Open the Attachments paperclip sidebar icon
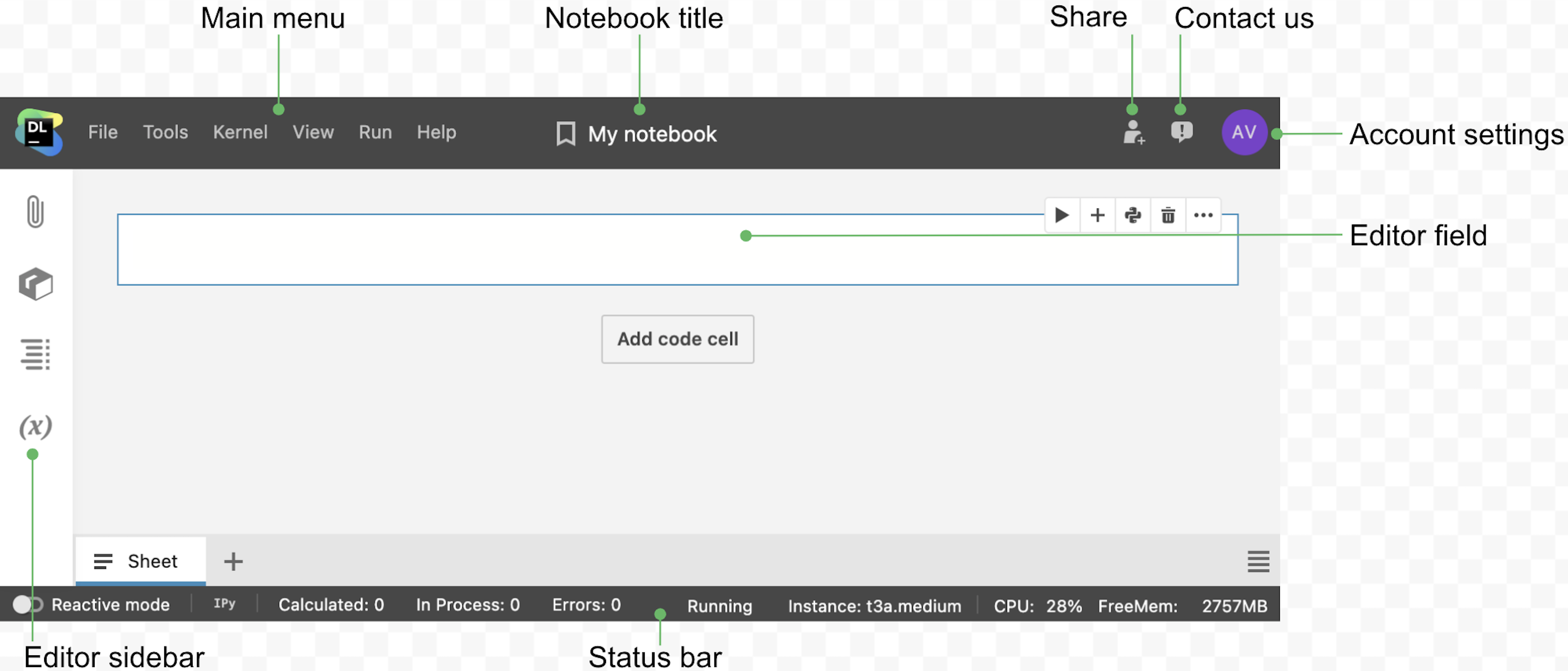The height and width of the screenshot is (671, 1568). pyautogui.click(x=35, y=211)
